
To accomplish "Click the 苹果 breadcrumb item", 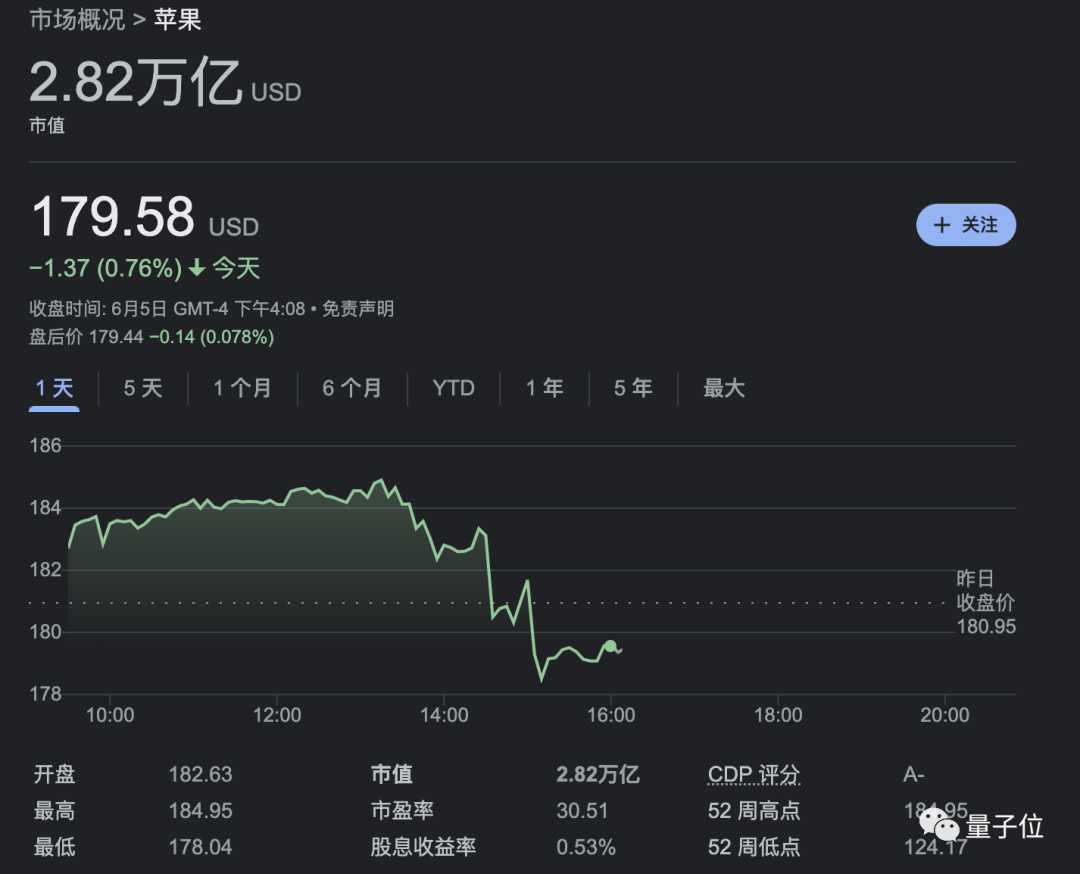I will [x=178, y=19].
